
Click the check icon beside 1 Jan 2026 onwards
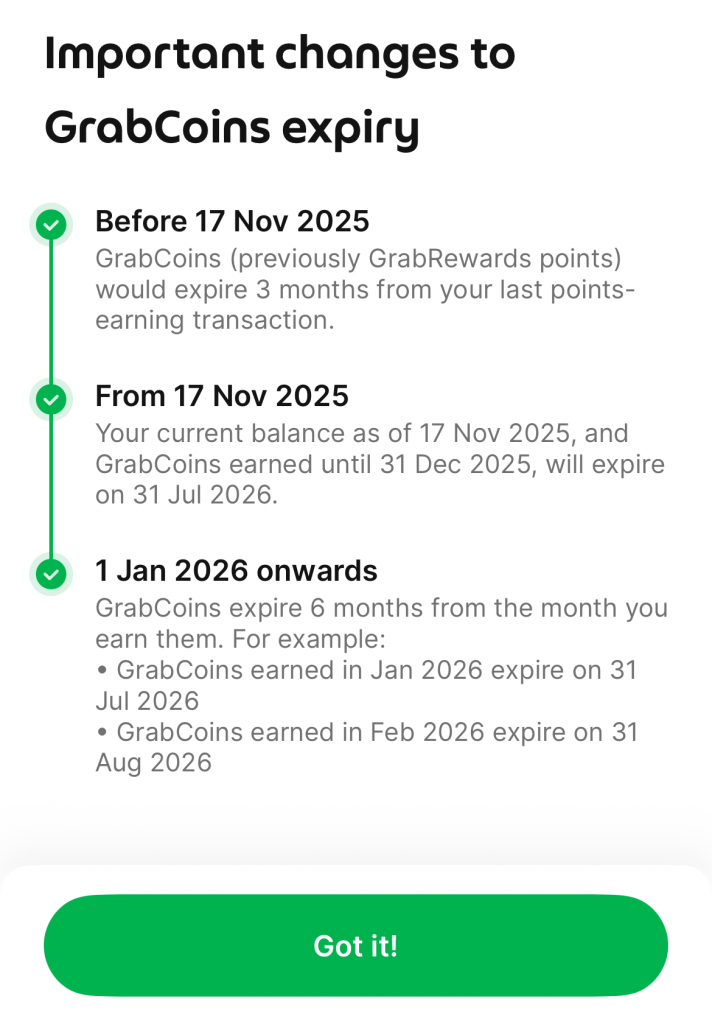point(51,574)
